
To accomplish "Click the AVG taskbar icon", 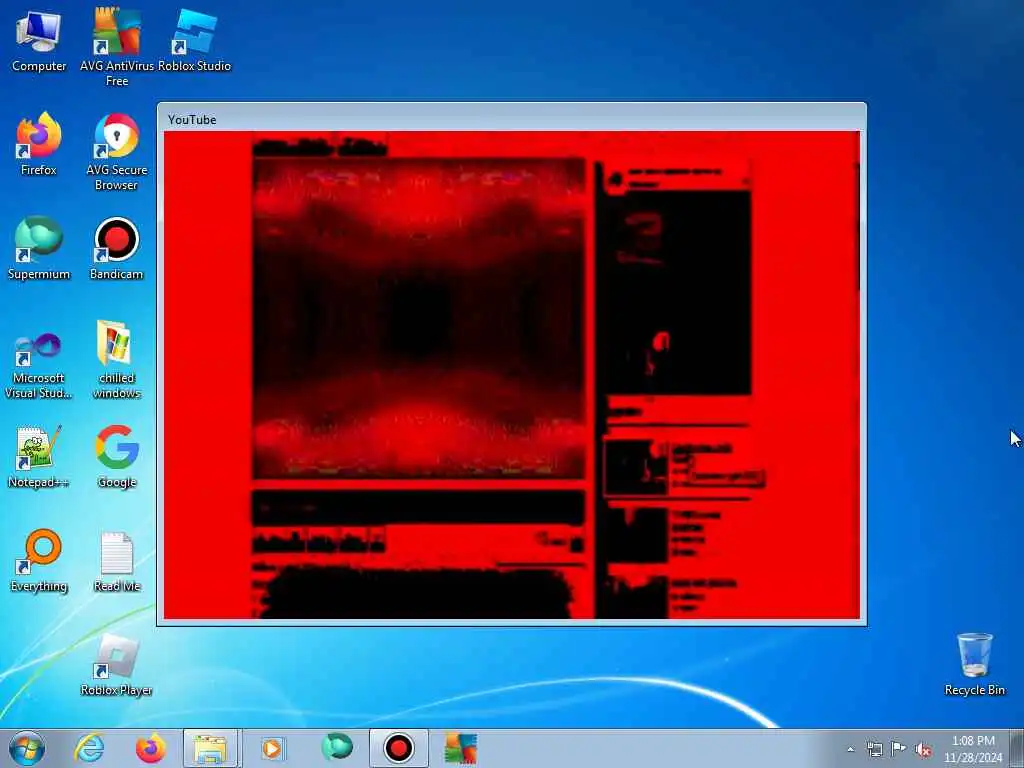I will (x=460, y=748).
